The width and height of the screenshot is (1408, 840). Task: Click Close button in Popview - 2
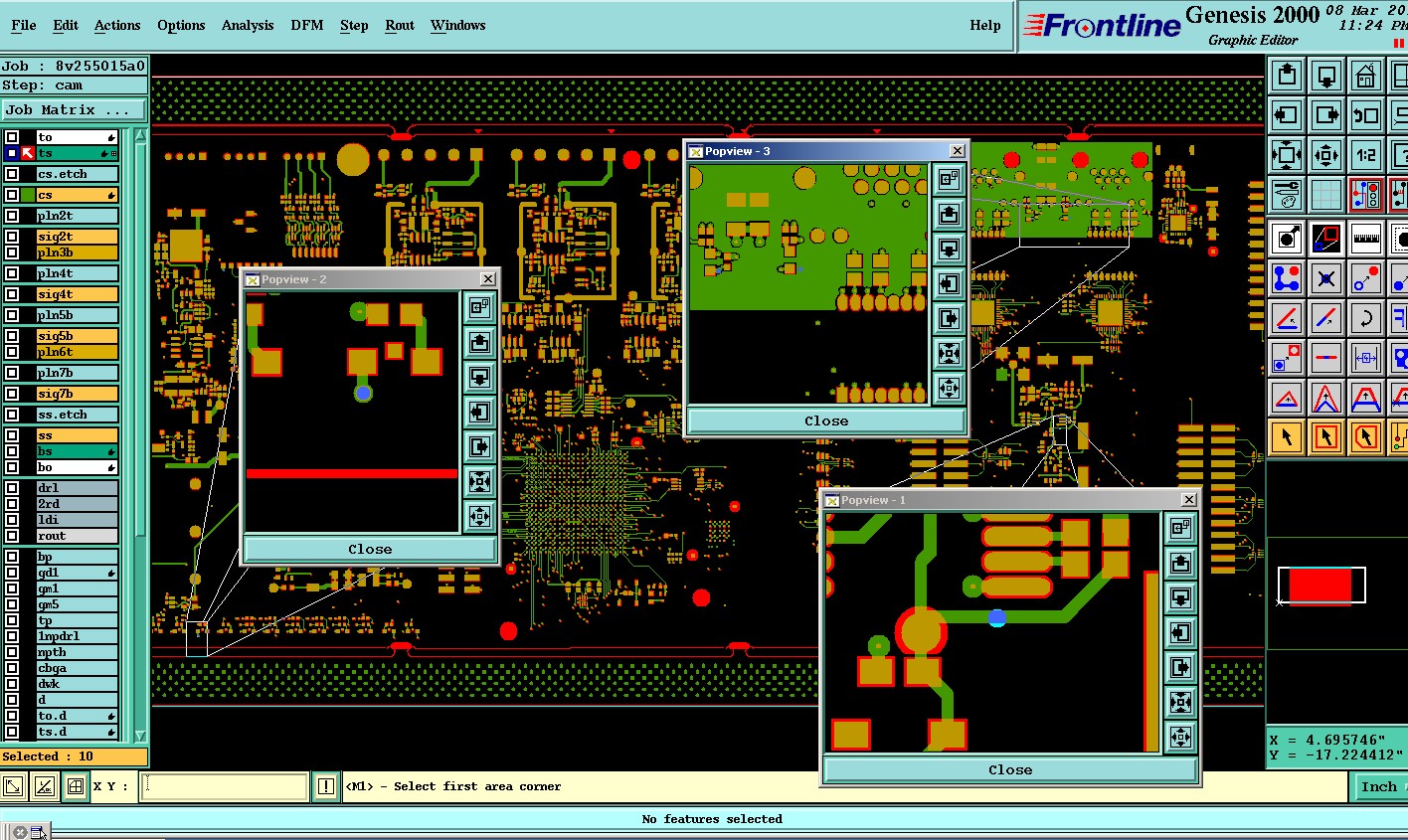point(370,549)
